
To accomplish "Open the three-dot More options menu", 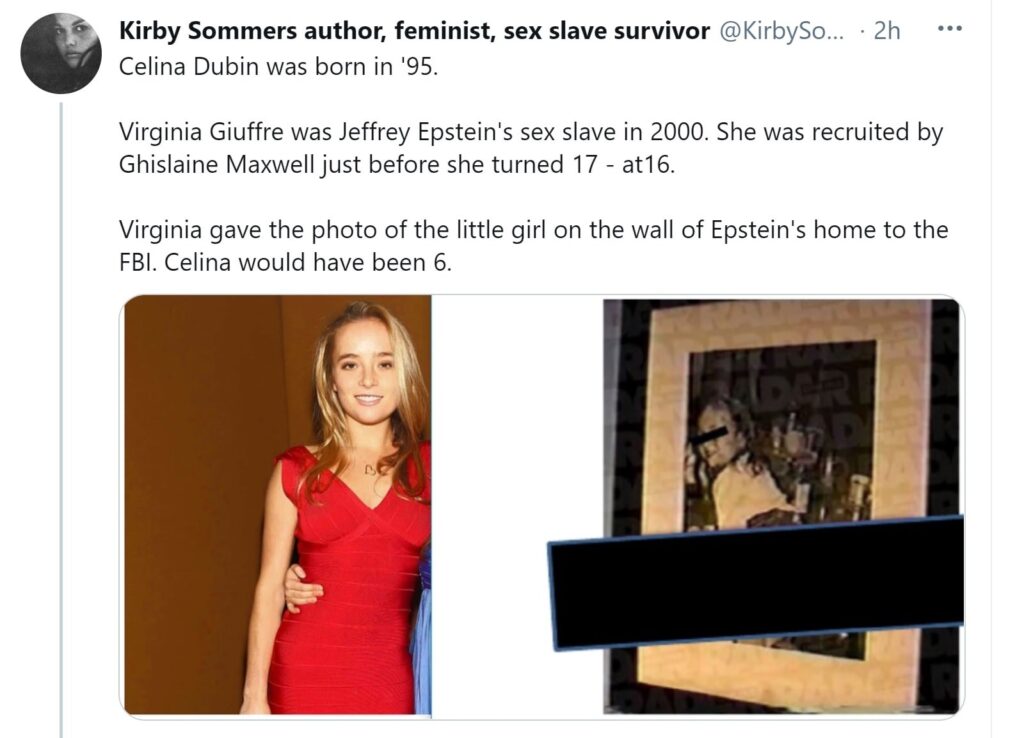I will coord(949,30).
